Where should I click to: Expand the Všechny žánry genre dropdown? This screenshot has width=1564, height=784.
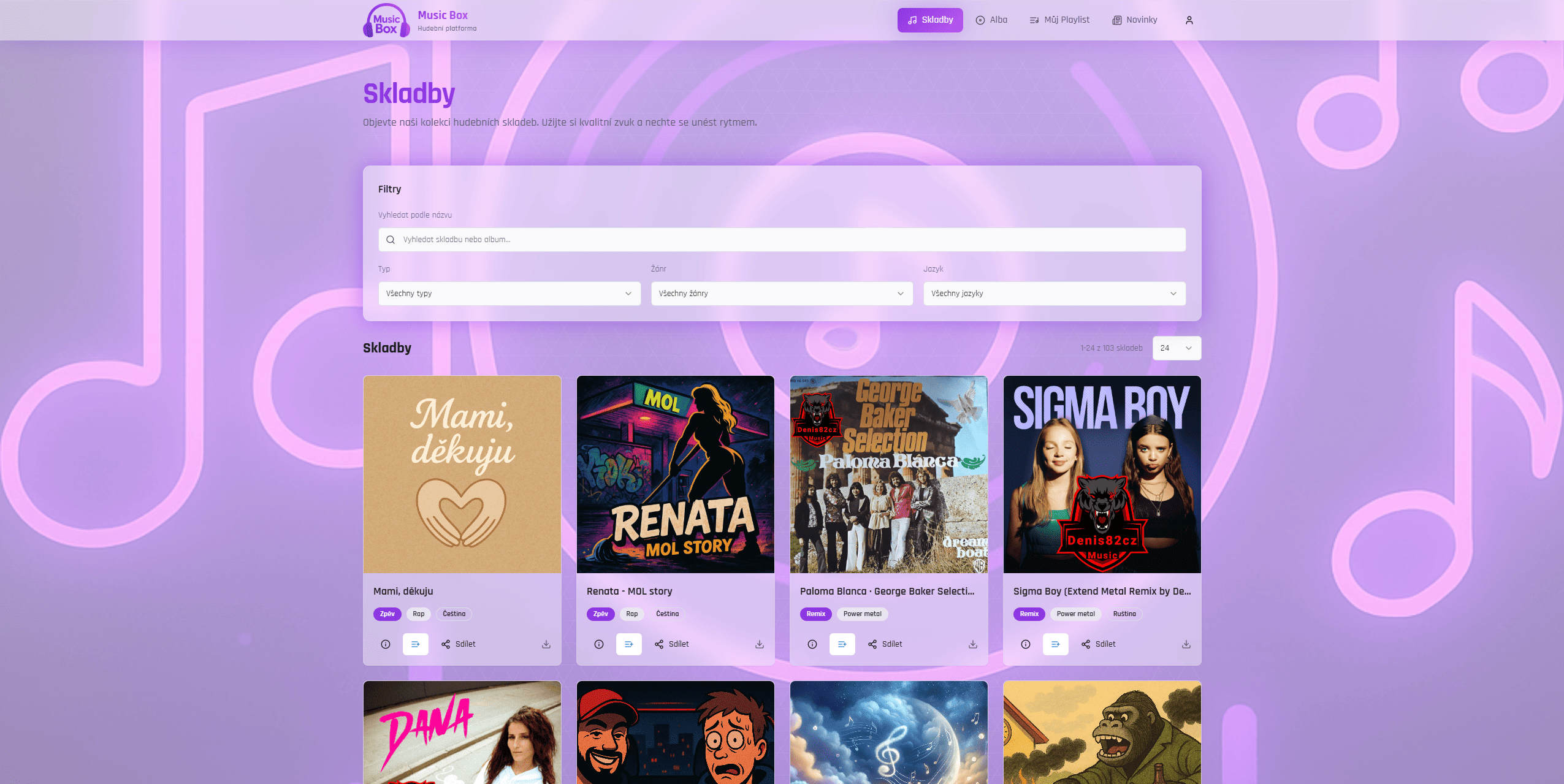coord(781,294)
